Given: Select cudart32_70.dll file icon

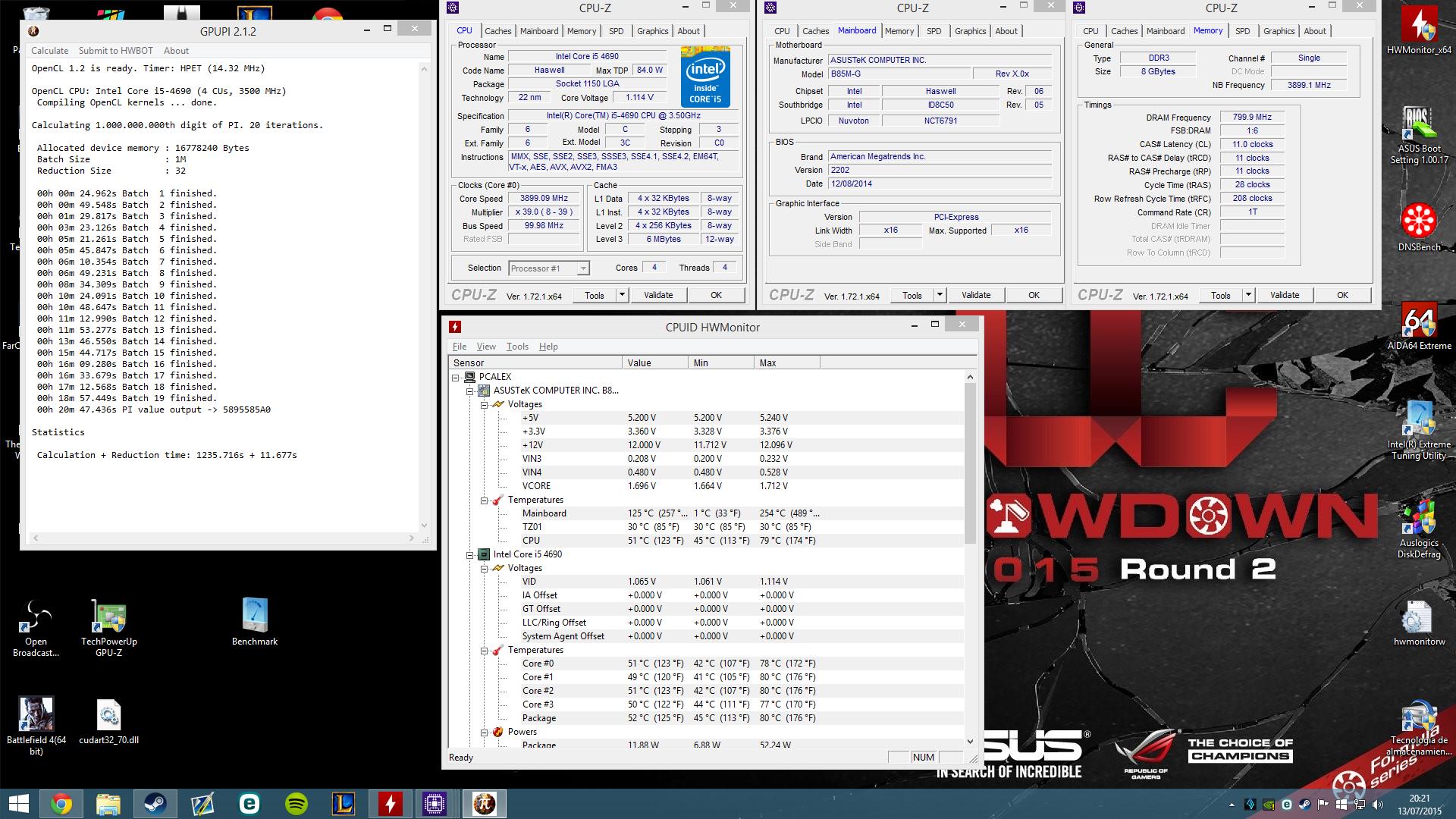Looking at the screenshot, I should pyautogui.click(x=108, y=722).
